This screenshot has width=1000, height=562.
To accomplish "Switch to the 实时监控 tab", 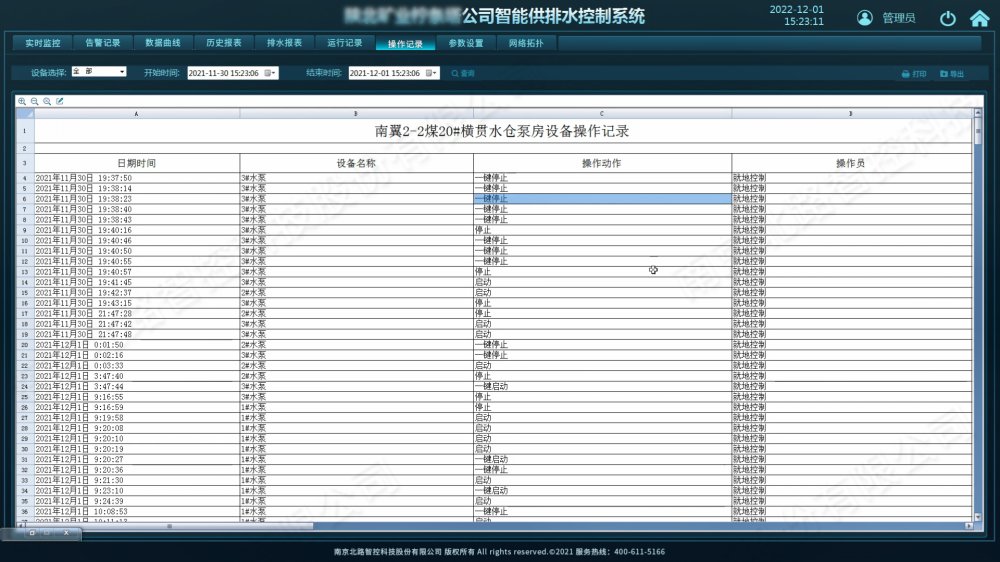I will coord(42,43).
